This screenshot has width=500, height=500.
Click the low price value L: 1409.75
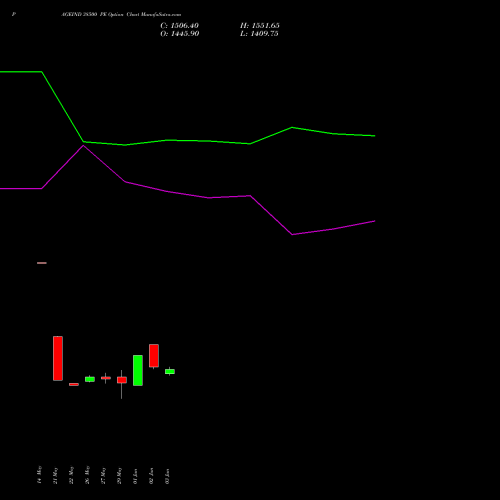[x=259, y=34]
